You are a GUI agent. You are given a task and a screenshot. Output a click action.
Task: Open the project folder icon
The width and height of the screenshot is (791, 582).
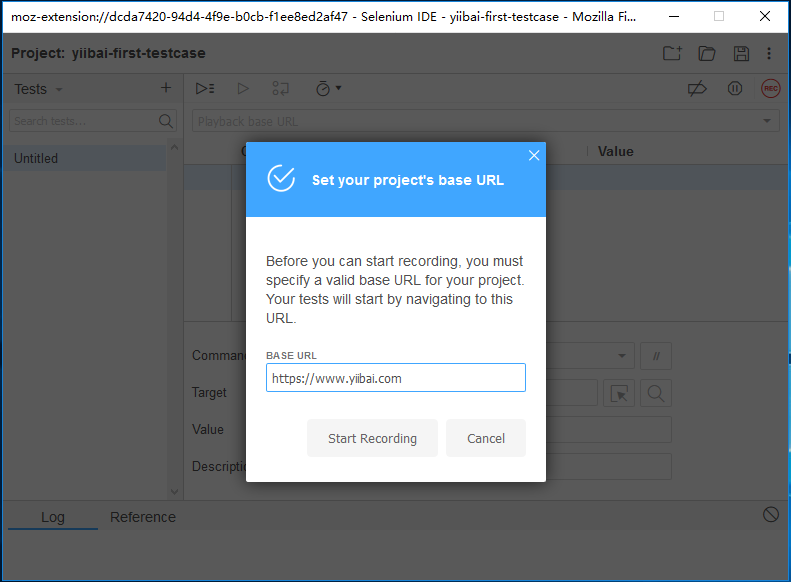pos(706,53)
